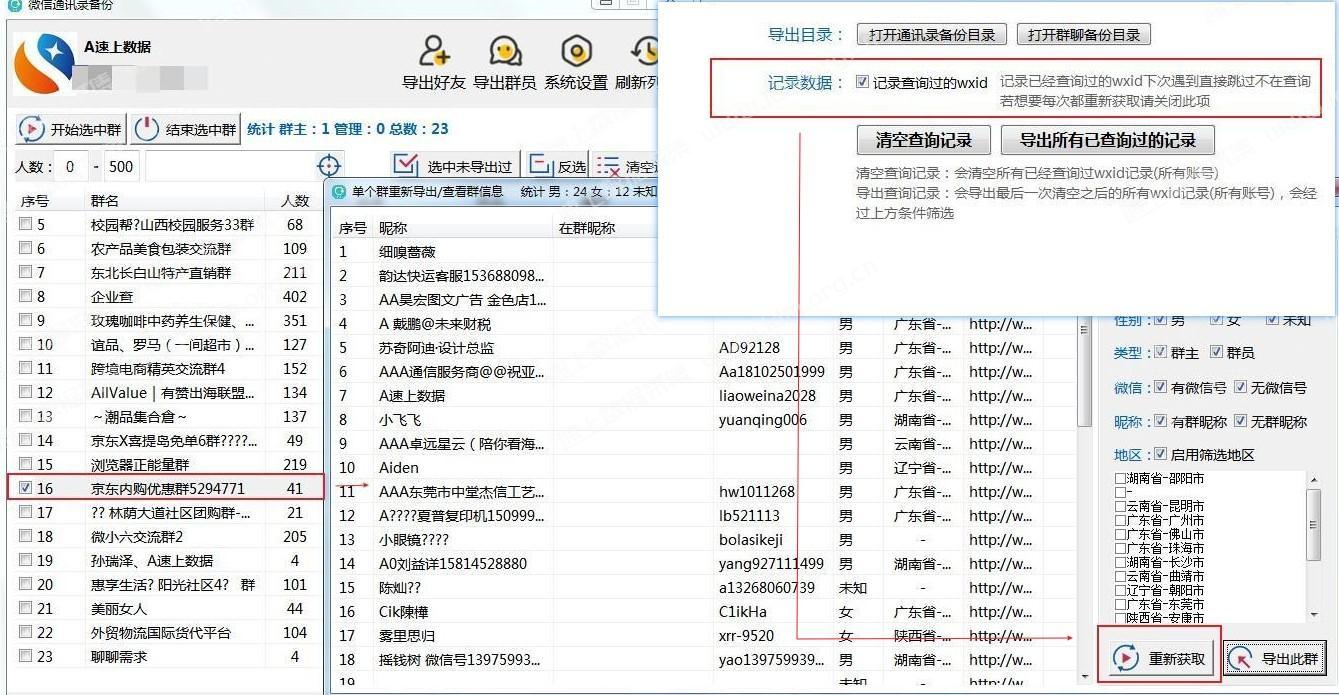Select member Aiden
The image size is (1339, 695).
point(400,468)
